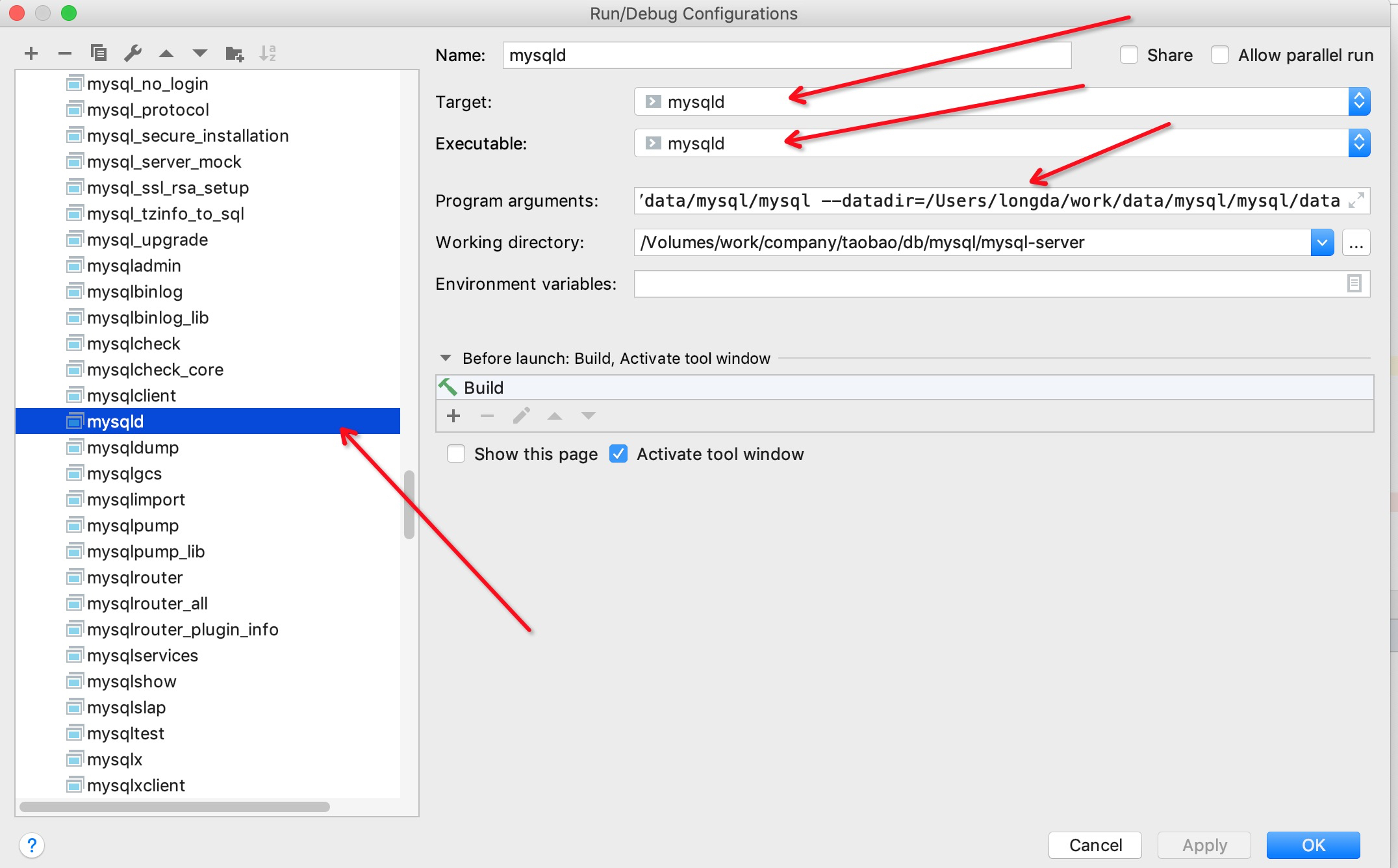The width and height of the screenshot is (1398, 868).
Task: Expand the Program arguments field editor
Action: pos(1356,201)
